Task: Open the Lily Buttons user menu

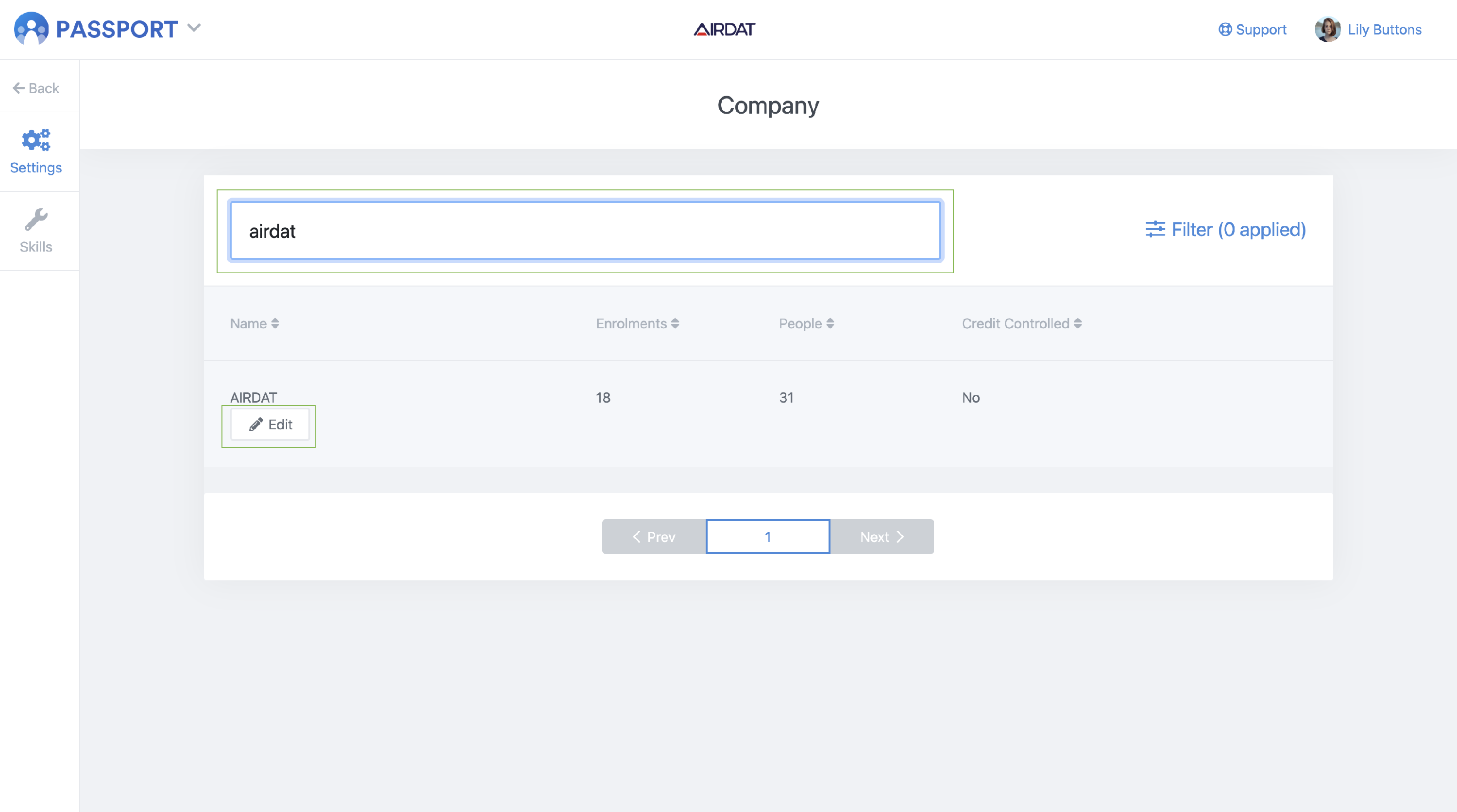Action: click(x=1384, y=30)
